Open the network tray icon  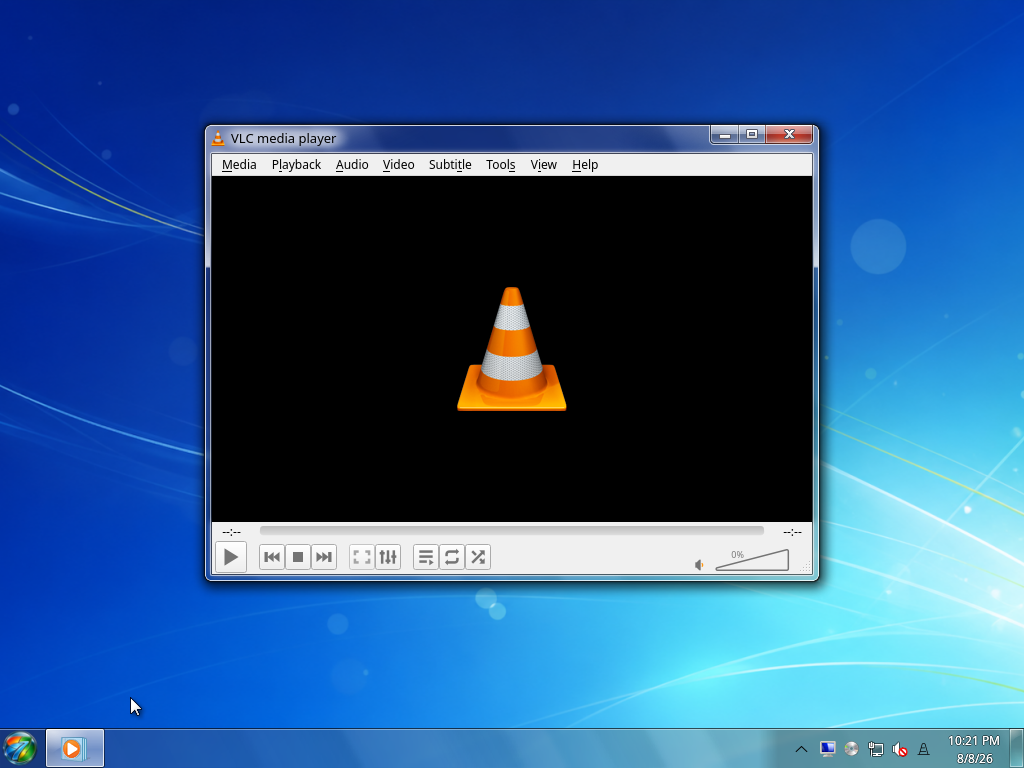click(876, 749)
